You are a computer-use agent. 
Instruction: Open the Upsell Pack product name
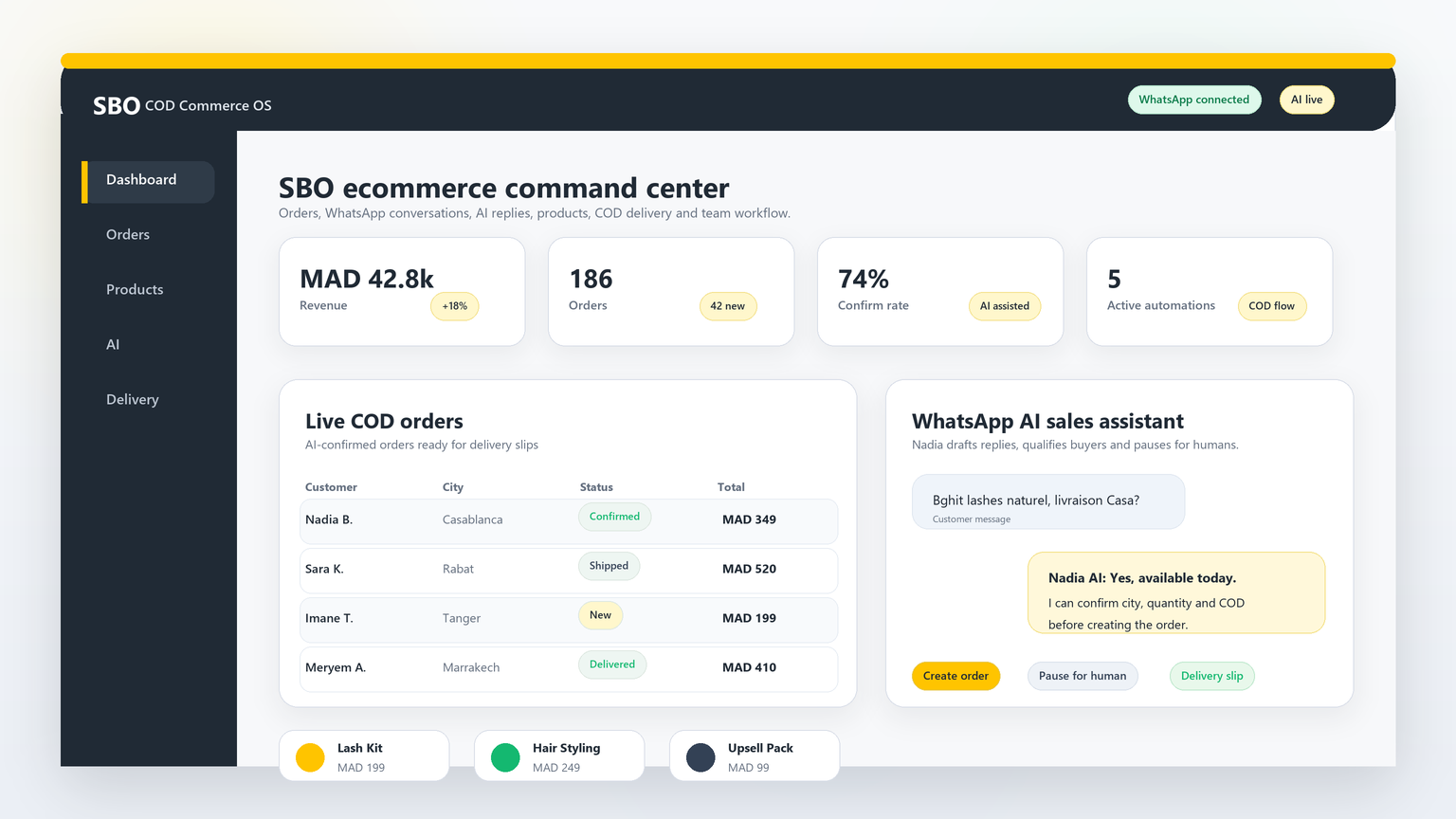click(x=760, y=748)
